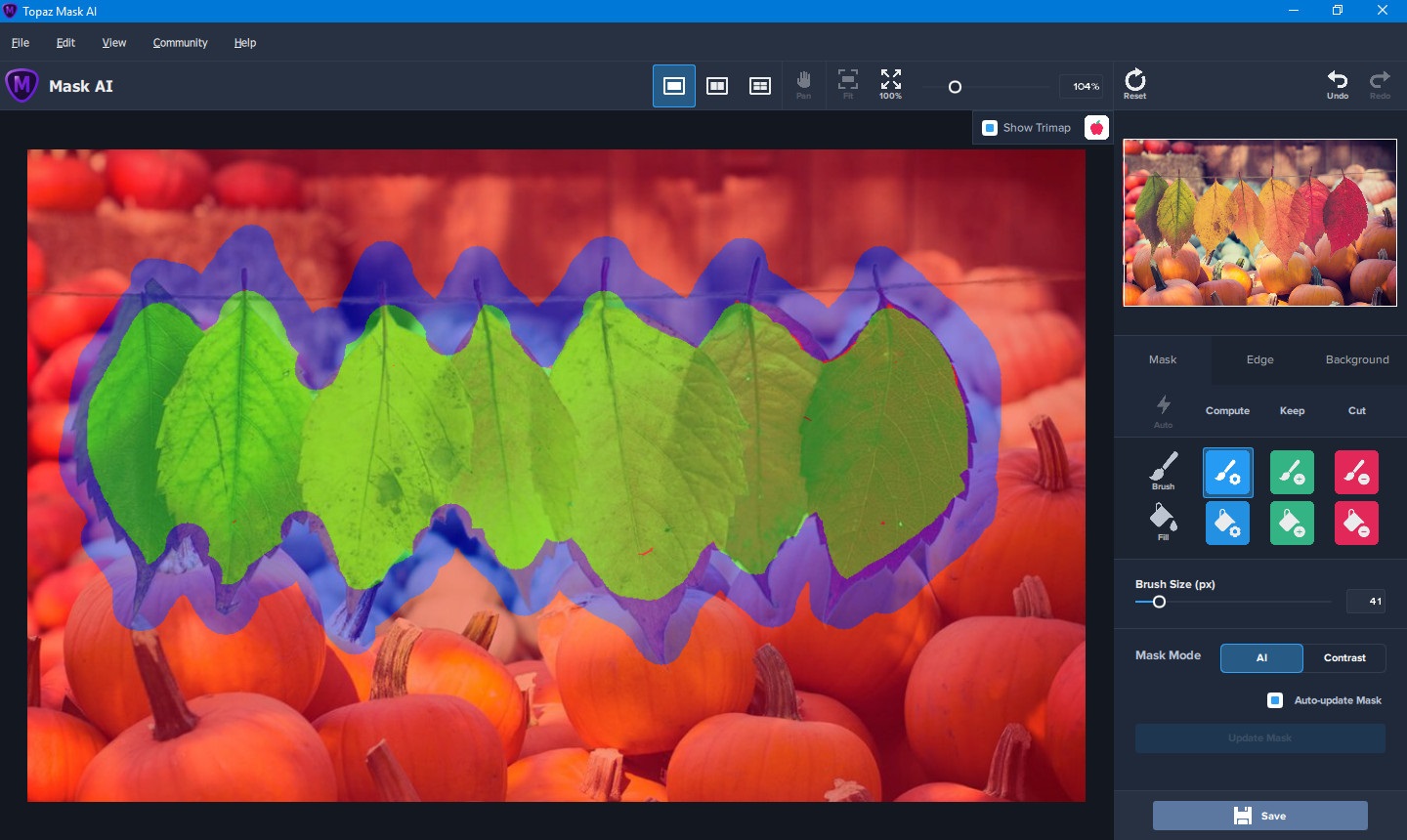Click the Brush row icon
Screen dimensions: 1407x840
[x=1163, y=471]
